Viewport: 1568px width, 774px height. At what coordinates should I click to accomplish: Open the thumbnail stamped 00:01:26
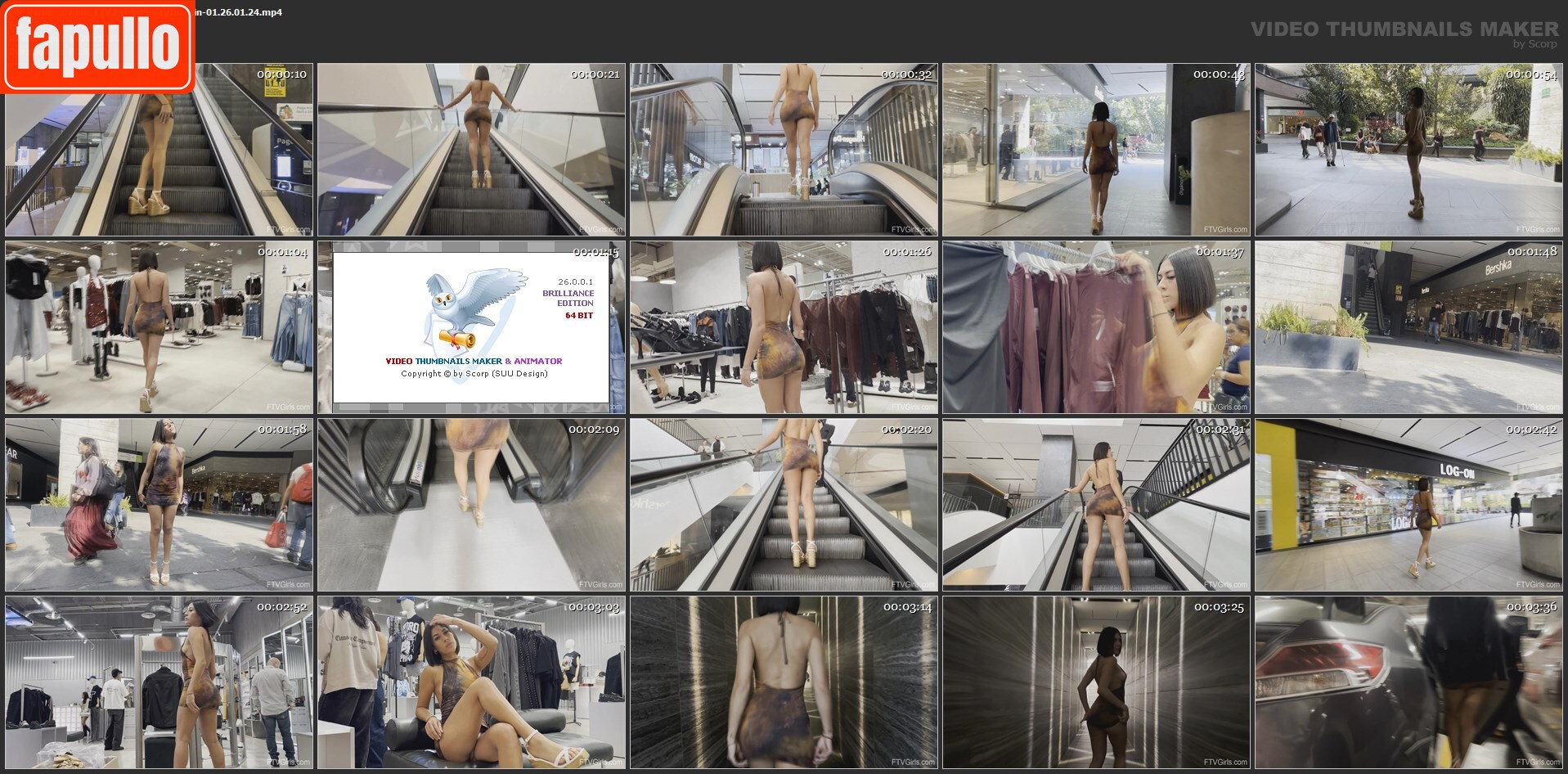784,327
